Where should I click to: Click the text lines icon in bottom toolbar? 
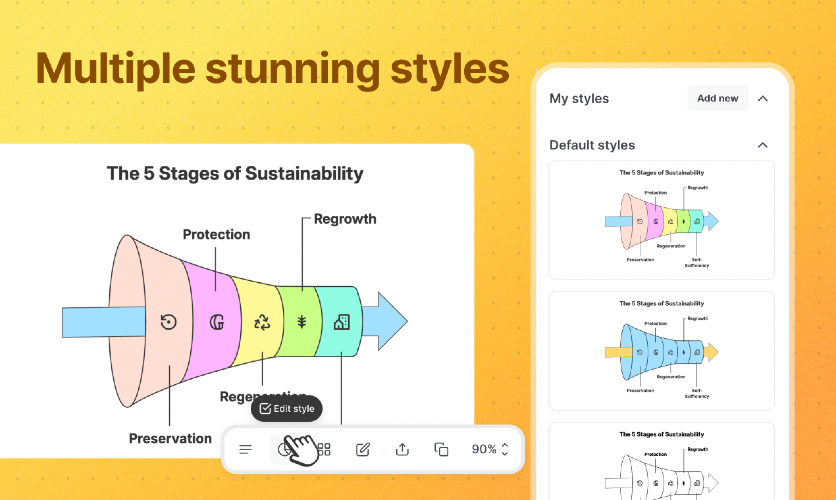click(245, 449)
